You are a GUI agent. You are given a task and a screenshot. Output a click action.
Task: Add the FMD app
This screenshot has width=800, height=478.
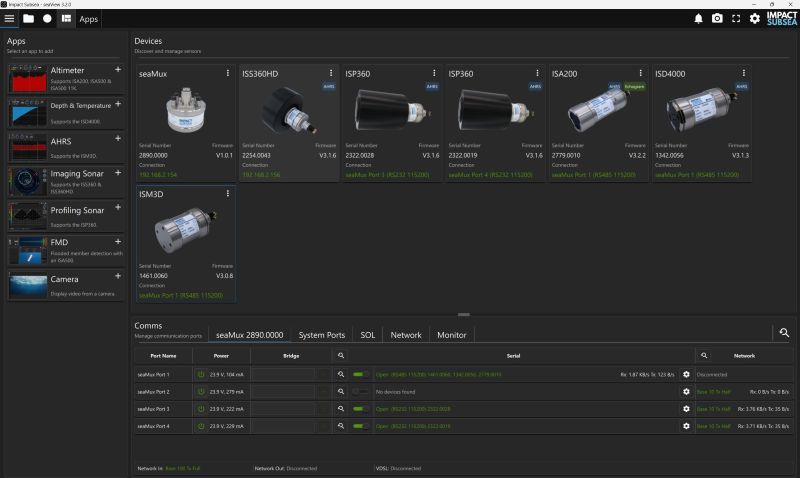pyautogui.click(x=118, y=242)
